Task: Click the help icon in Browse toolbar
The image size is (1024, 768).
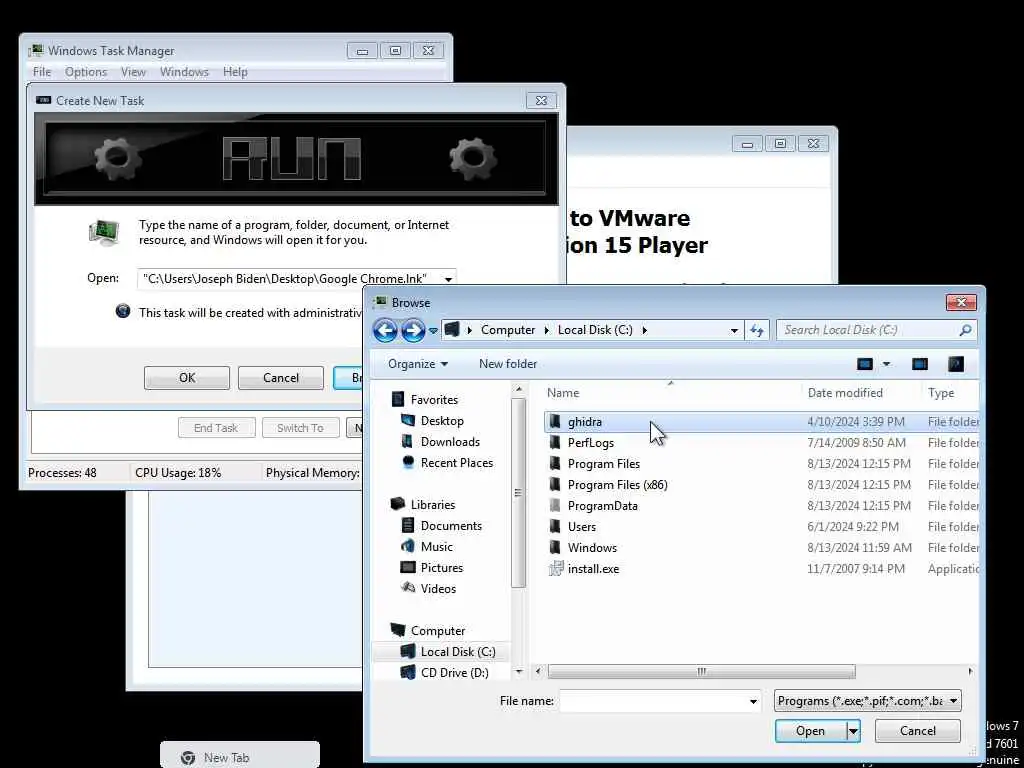Action: click(956, 364)
